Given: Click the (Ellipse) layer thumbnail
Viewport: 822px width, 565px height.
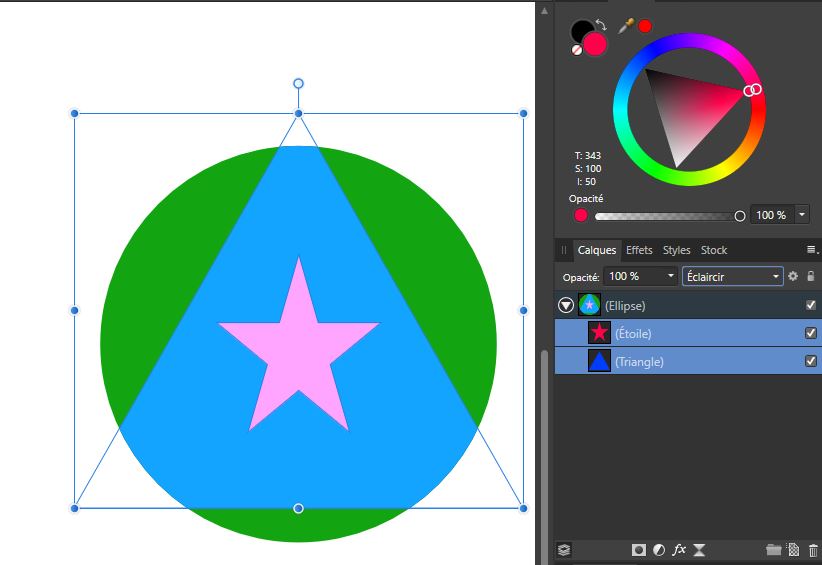Looking at the screenshot, I should click(589, 305).
